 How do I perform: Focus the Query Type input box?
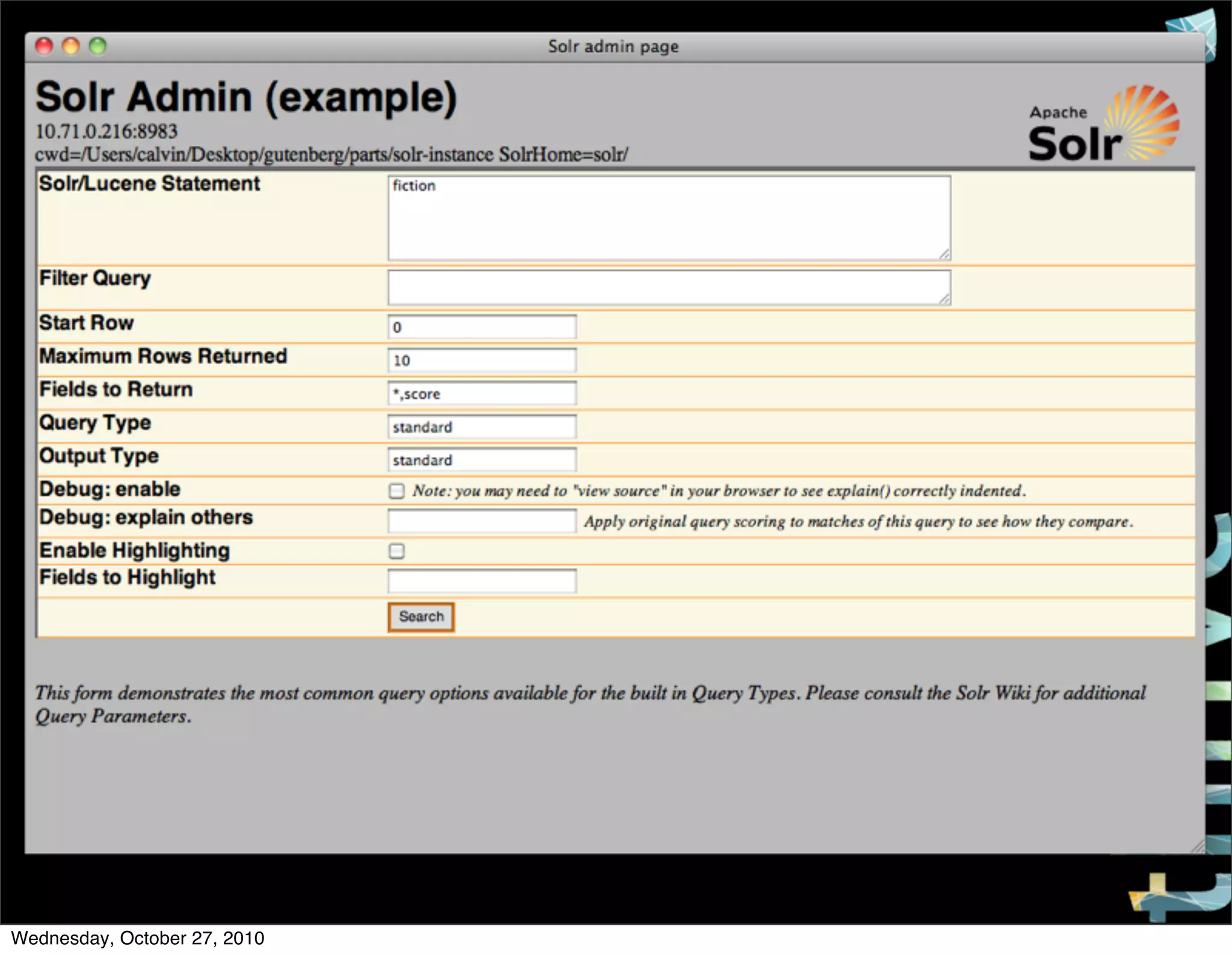482,427
